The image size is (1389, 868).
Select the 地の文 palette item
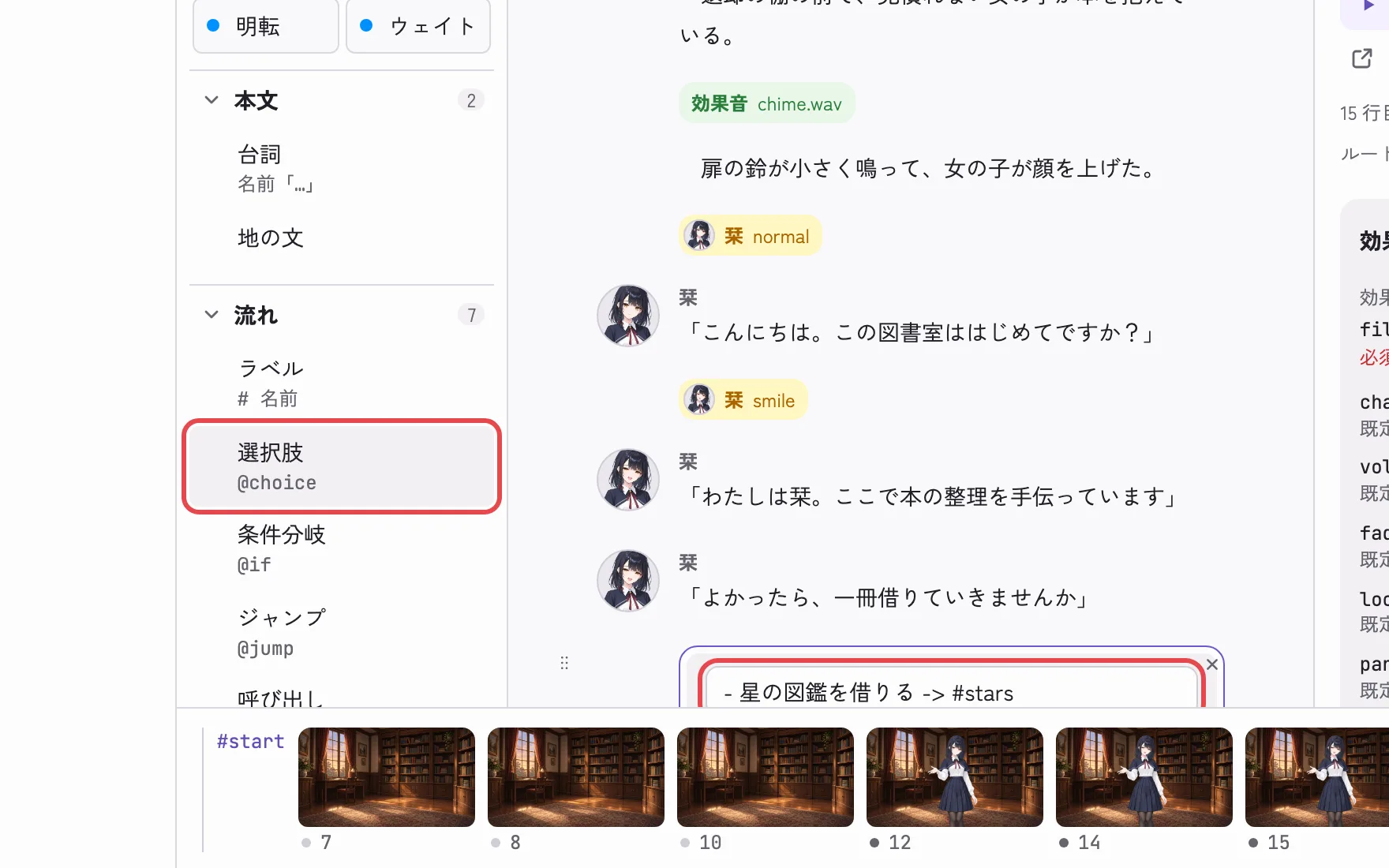coord(342,238)
